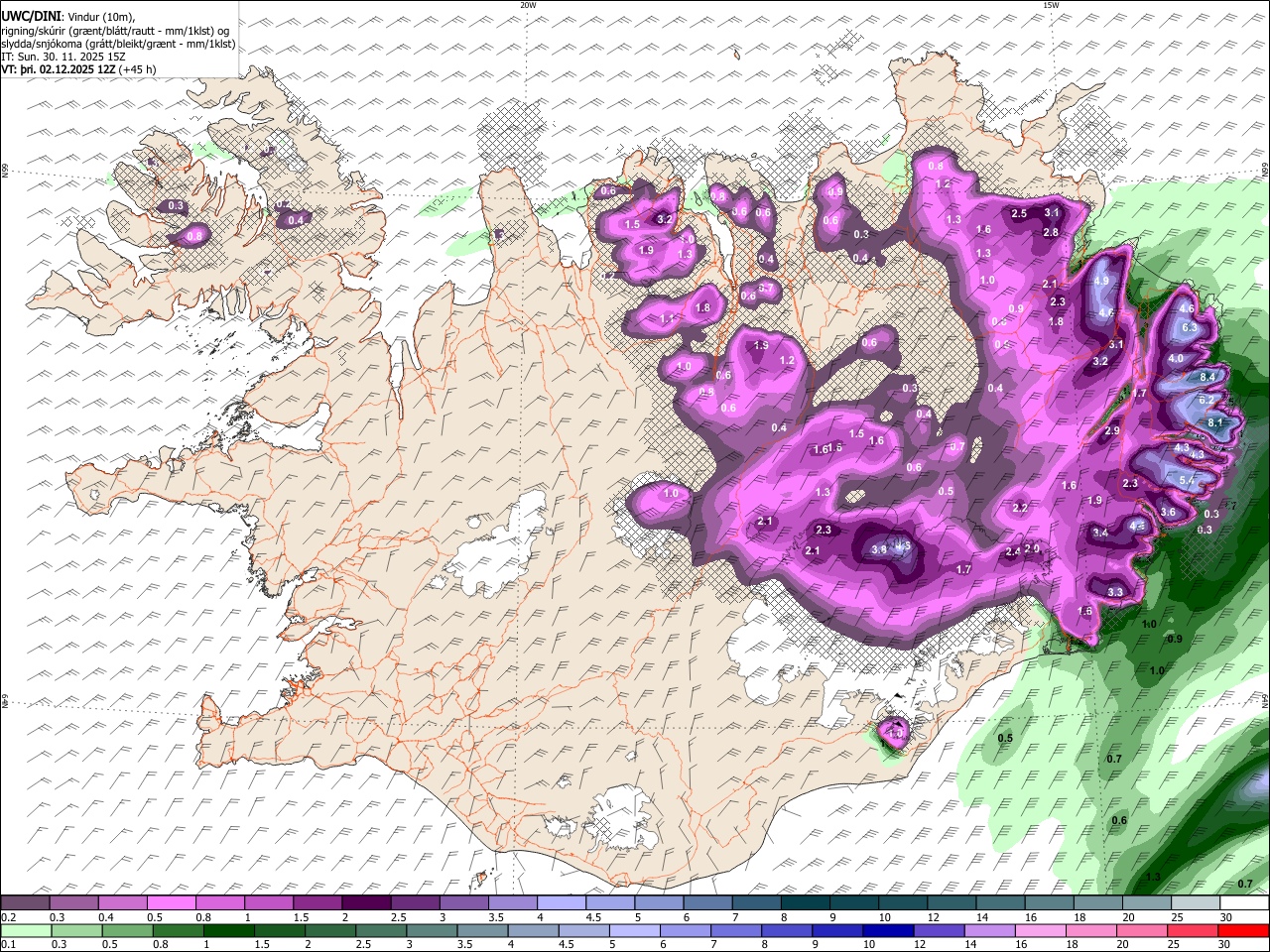Image resolution: width=1270 pixels, height=952 pixels.
Task: Select the top legend teal swatch between 9 and 10
Action: [852, 902]
